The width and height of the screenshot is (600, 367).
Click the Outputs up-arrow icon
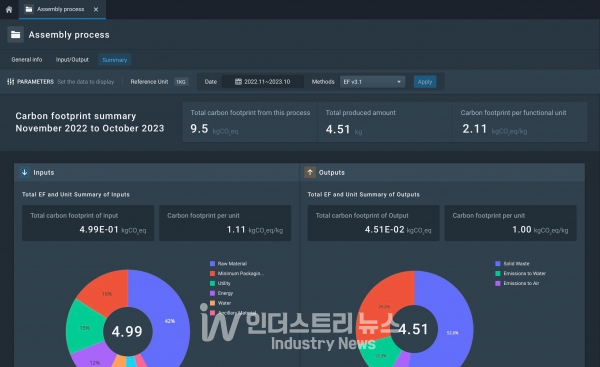pos(310,172)
